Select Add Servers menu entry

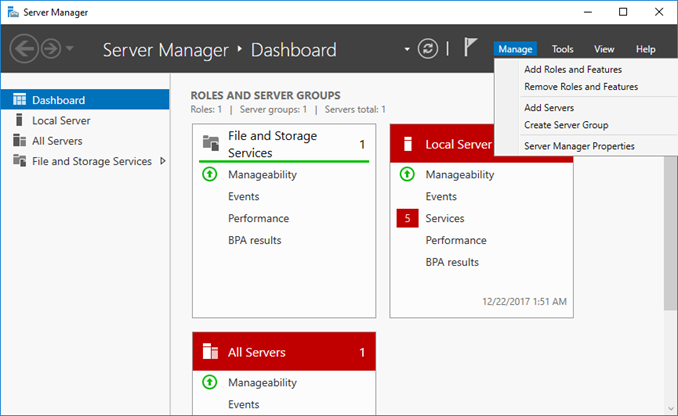[x=549, y=108]
